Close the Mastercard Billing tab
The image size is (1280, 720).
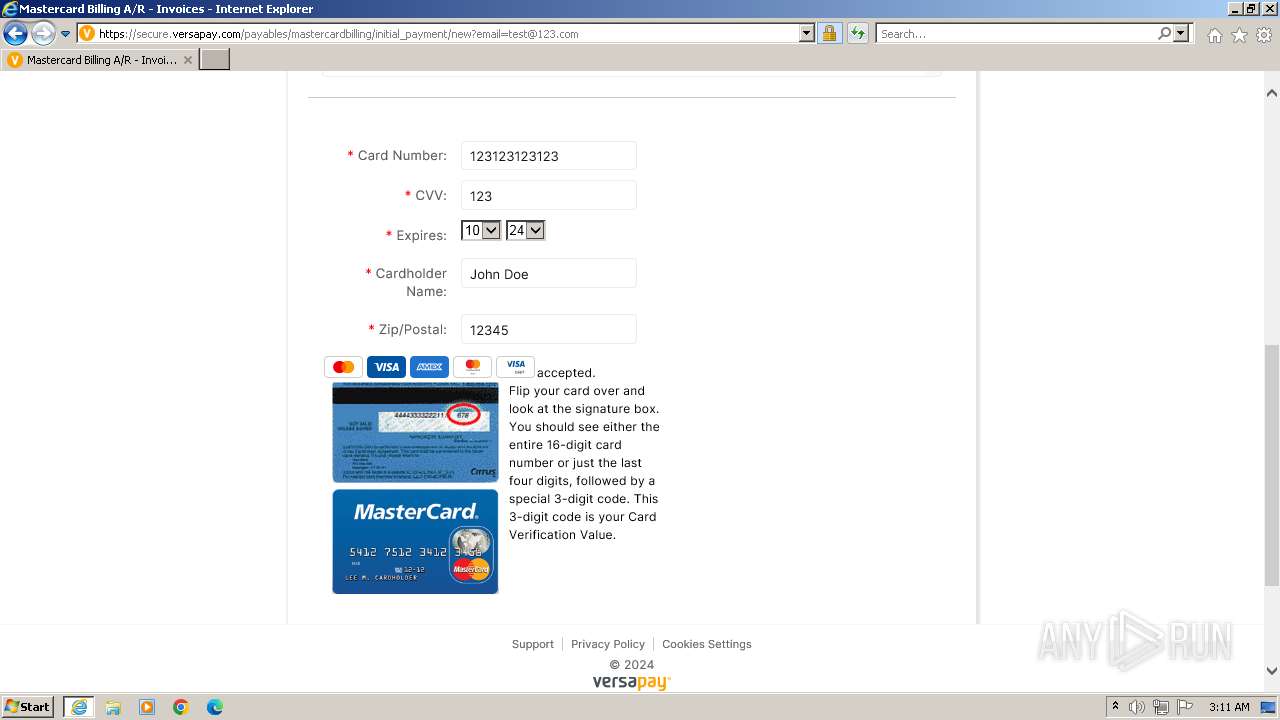pyautogui.click(x=187, y=60)
